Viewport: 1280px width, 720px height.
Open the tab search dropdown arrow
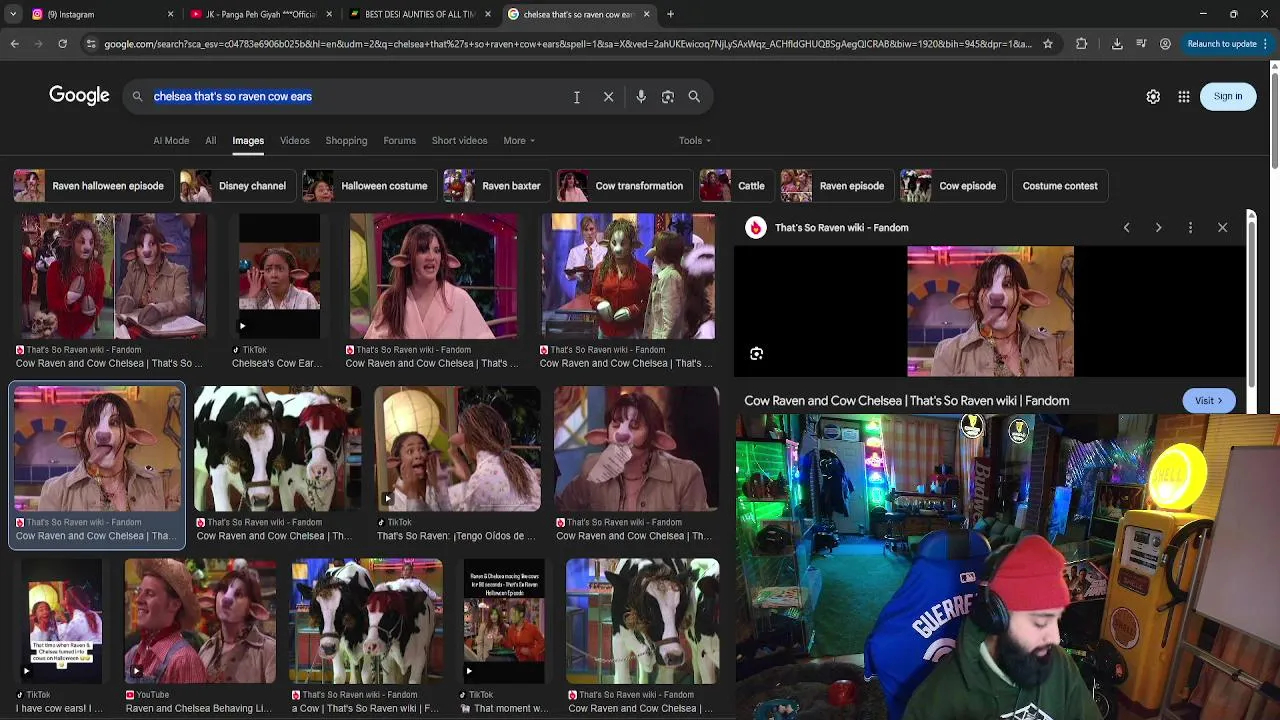tap(12, 14)
